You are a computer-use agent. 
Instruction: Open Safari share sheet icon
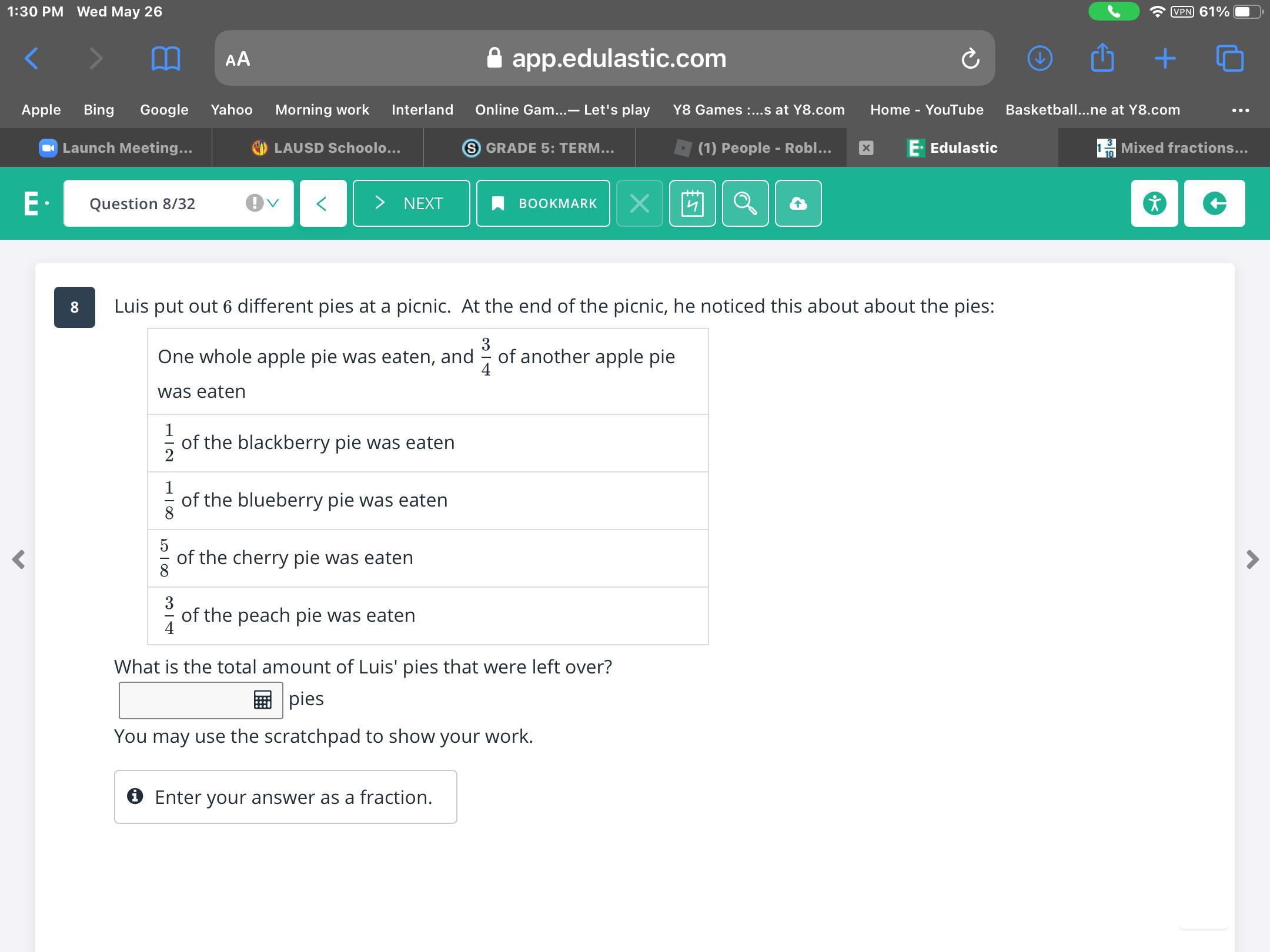[1102, 58]
